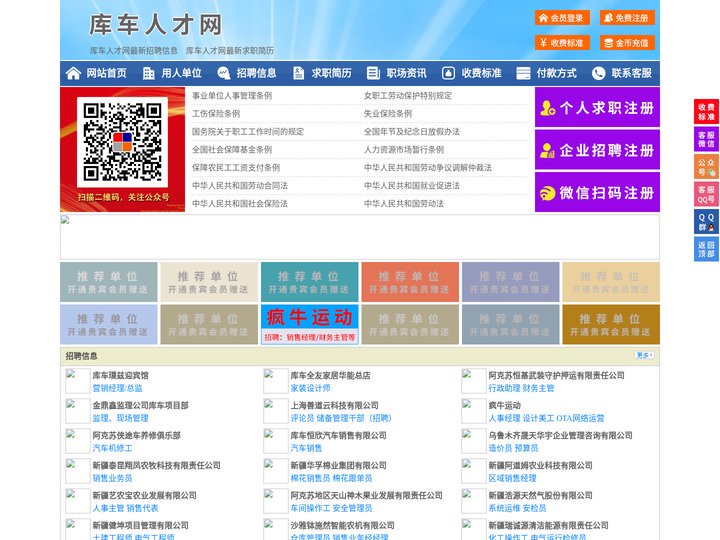This screenshot has width=720, height=540.
Task: Click the 免费注册 button
Action: click(627, 18)
